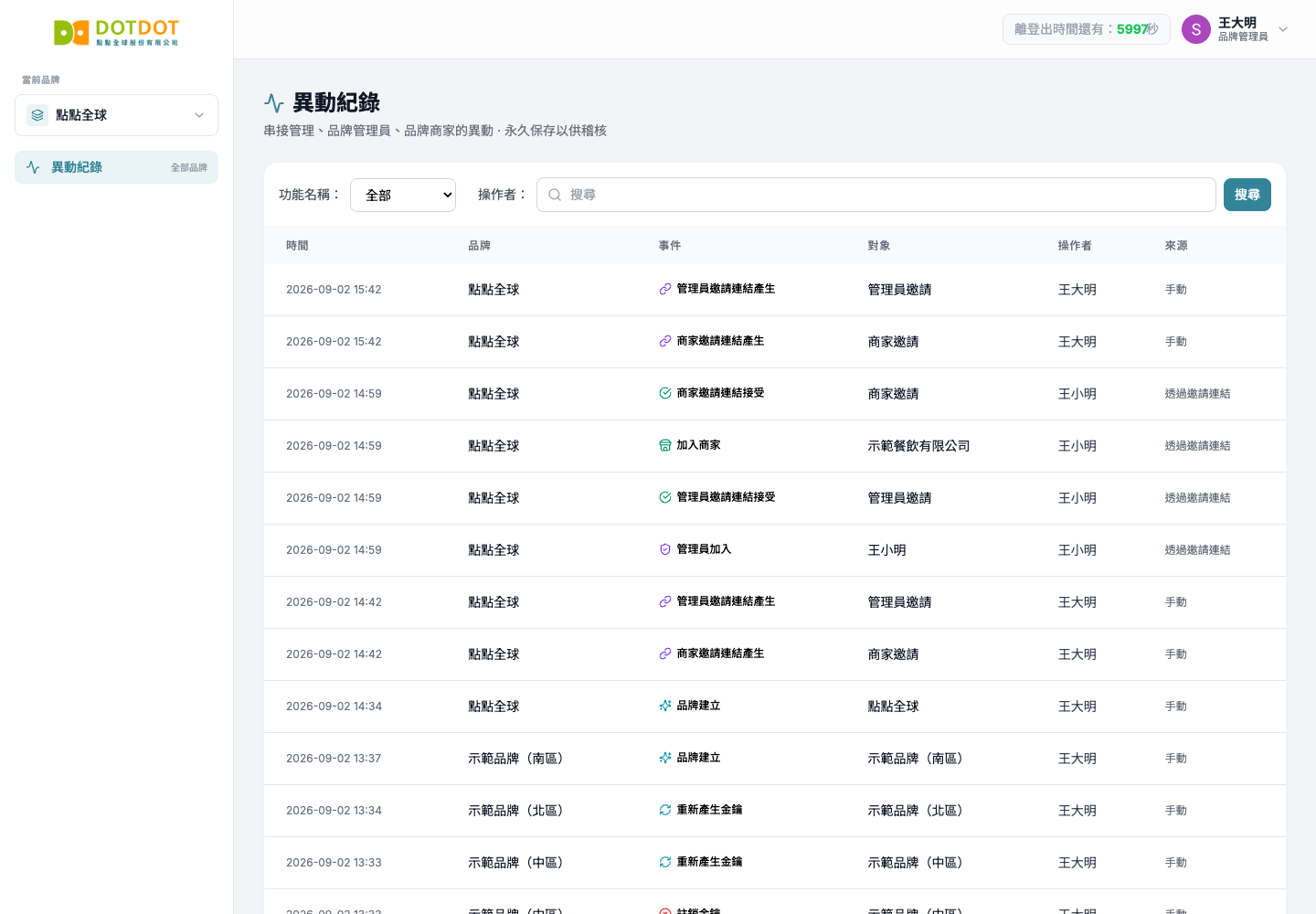Click the 點點全球 target cell on 14:34 row

point(893,707)
